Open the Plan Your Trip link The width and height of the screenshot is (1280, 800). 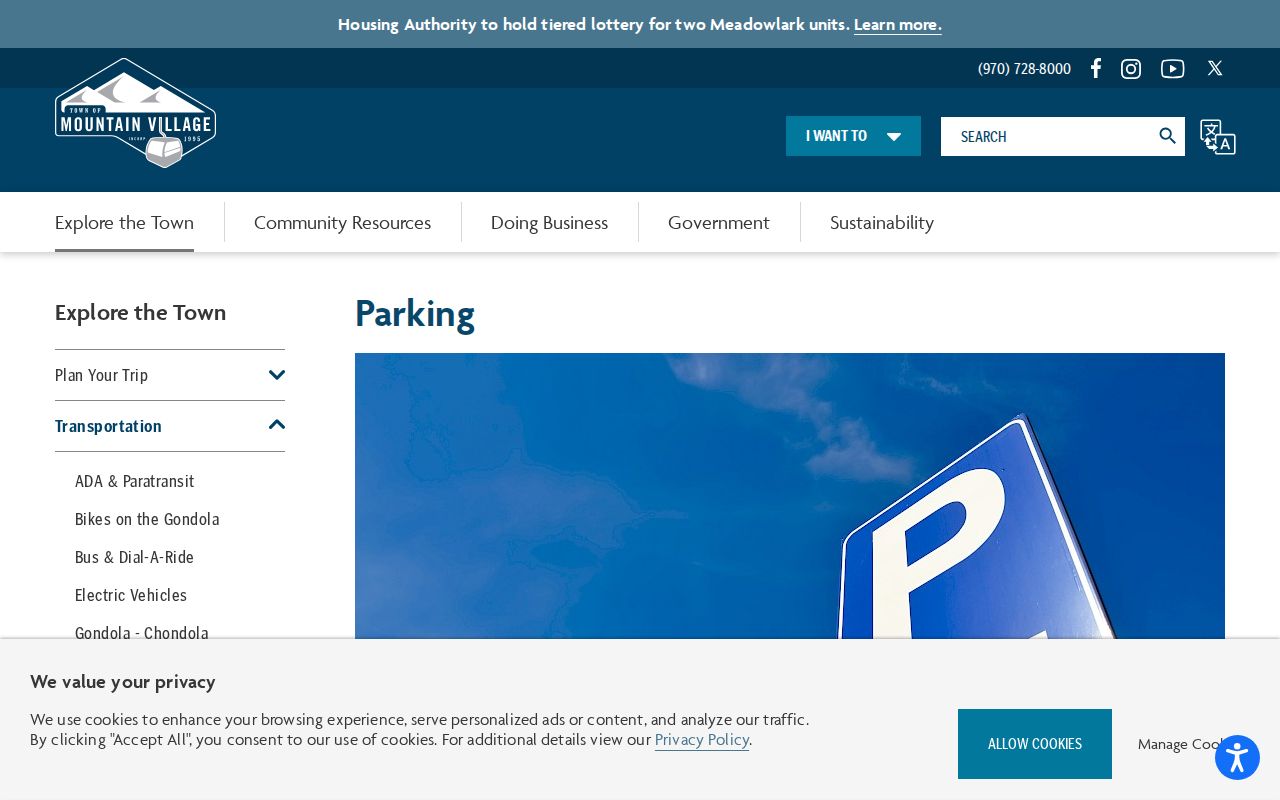pyautogui.click(x=101, y=375)
